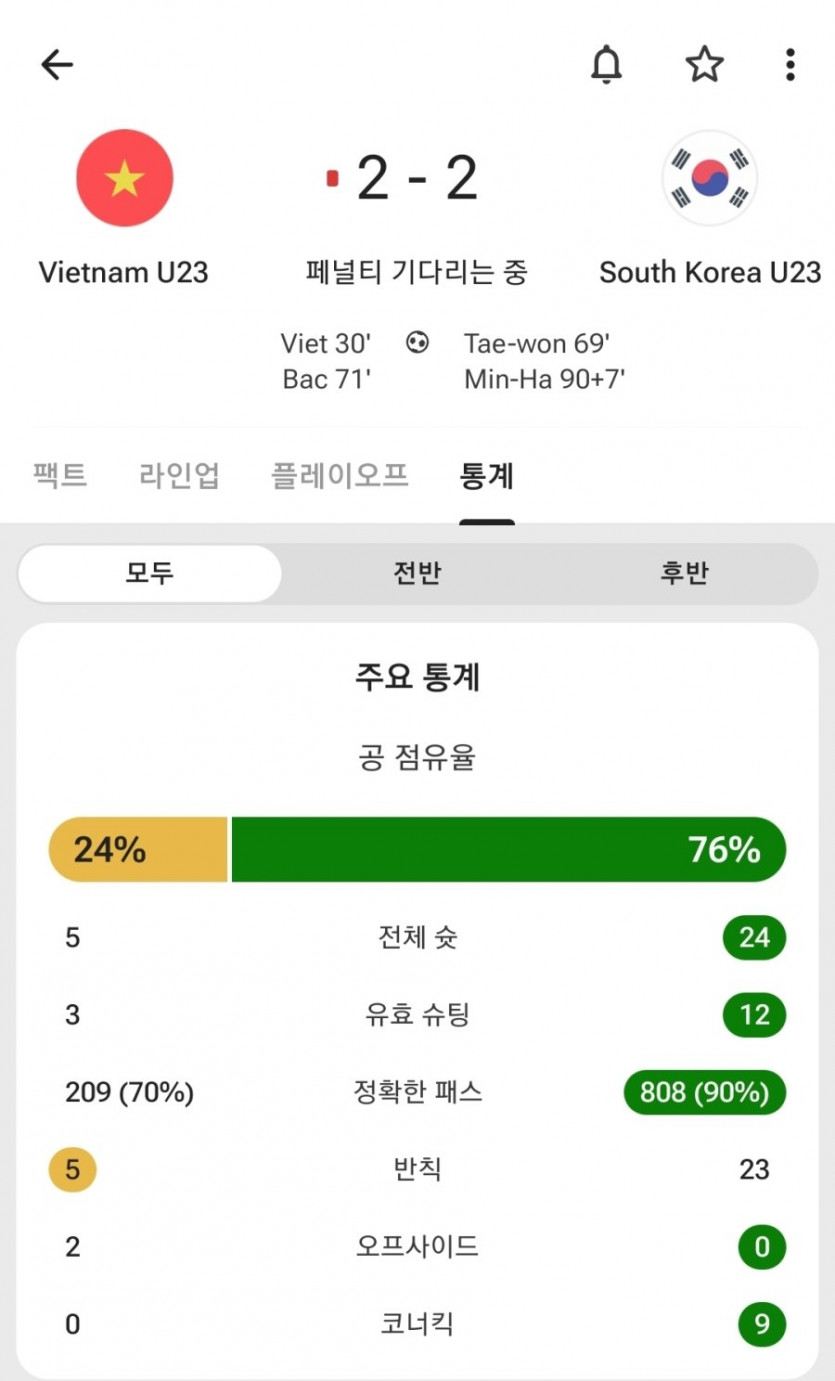
Task: Select the 통계 tab
Action: pyautogui.click(x=487, y=476)
